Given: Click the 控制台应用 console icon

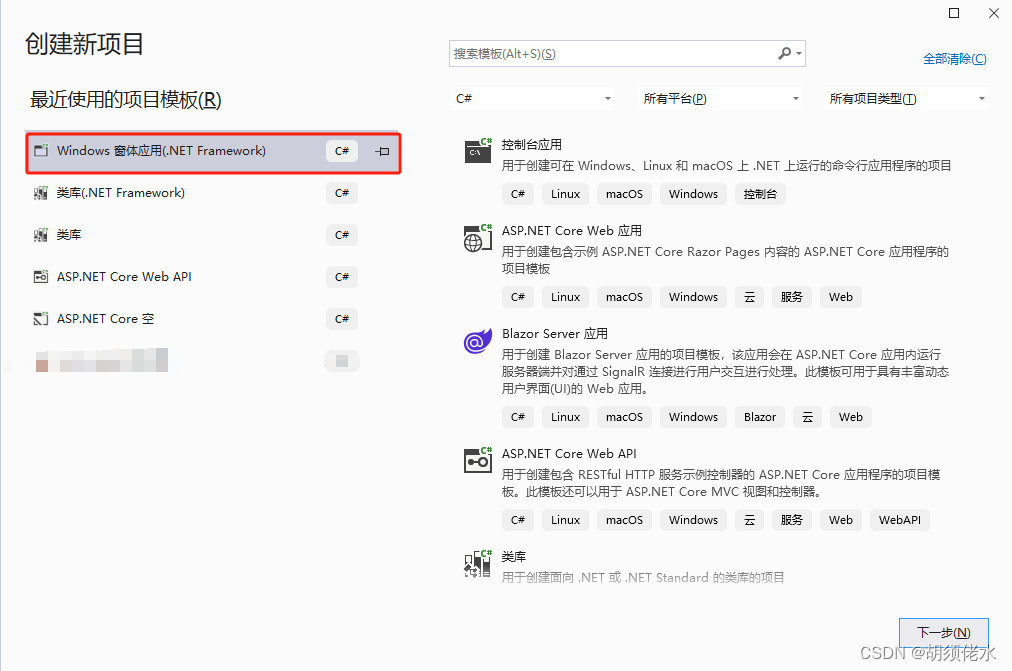Looking at the screenshot, I should (x=478, y=151).
